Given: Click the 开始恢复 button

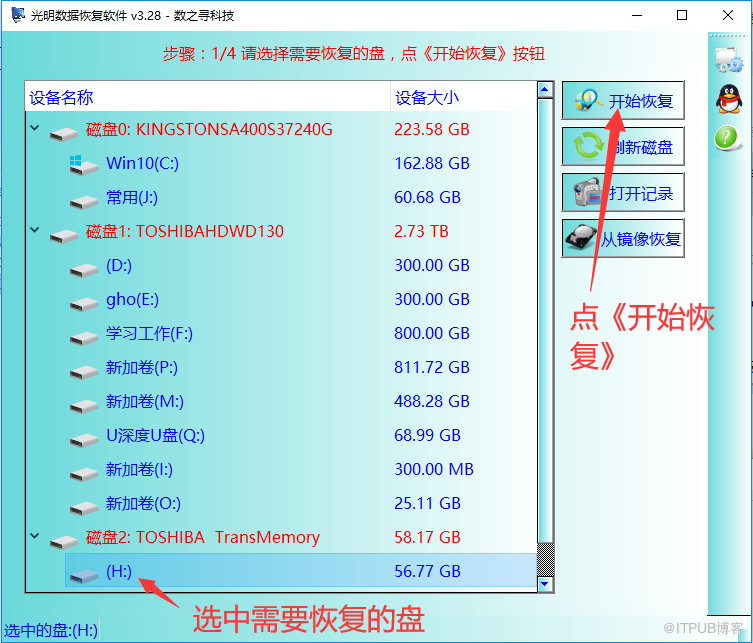Looking at the screenshot, I should coord(623,100).
